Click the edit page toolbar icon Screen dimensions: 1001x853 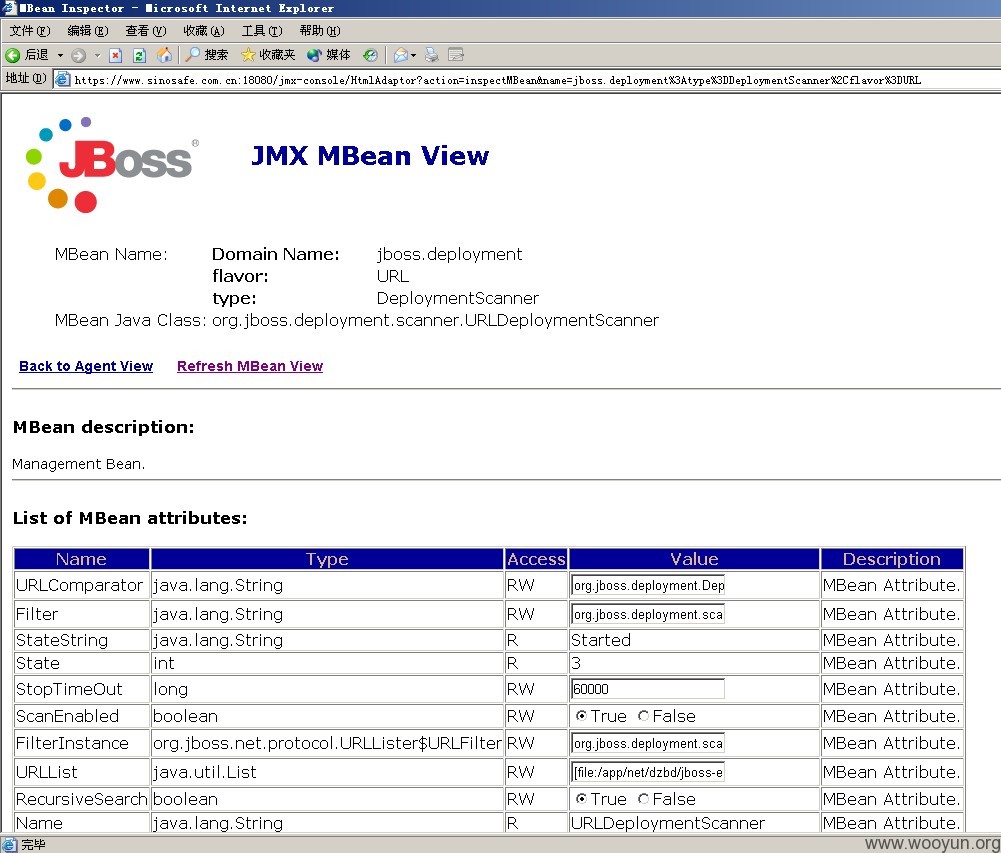[456, 56]
